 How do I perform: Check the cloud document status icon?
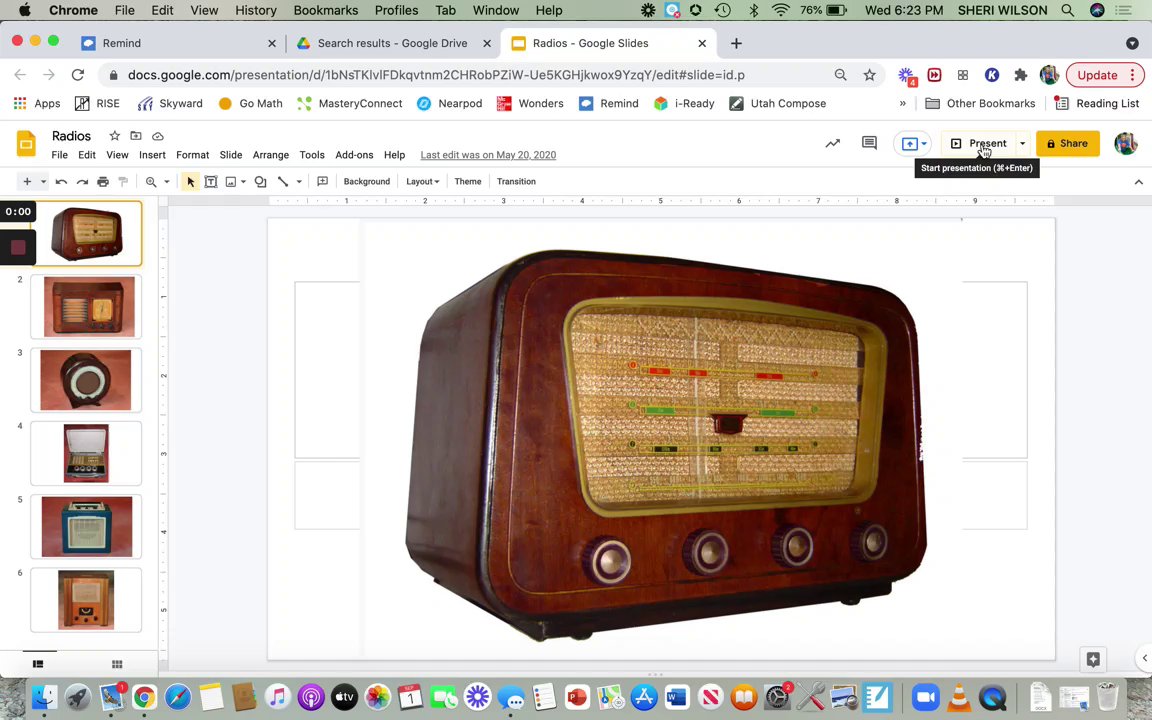pyautogui.click(x=157, y=136)
